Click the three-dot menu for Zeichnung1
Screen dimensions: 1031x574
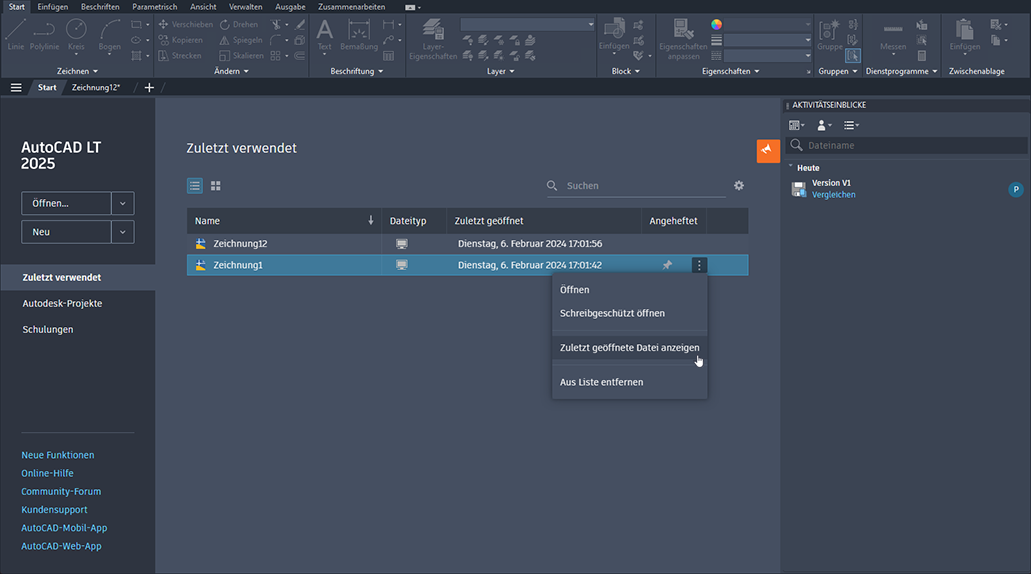pyautogui.click(x=699, y=265)
